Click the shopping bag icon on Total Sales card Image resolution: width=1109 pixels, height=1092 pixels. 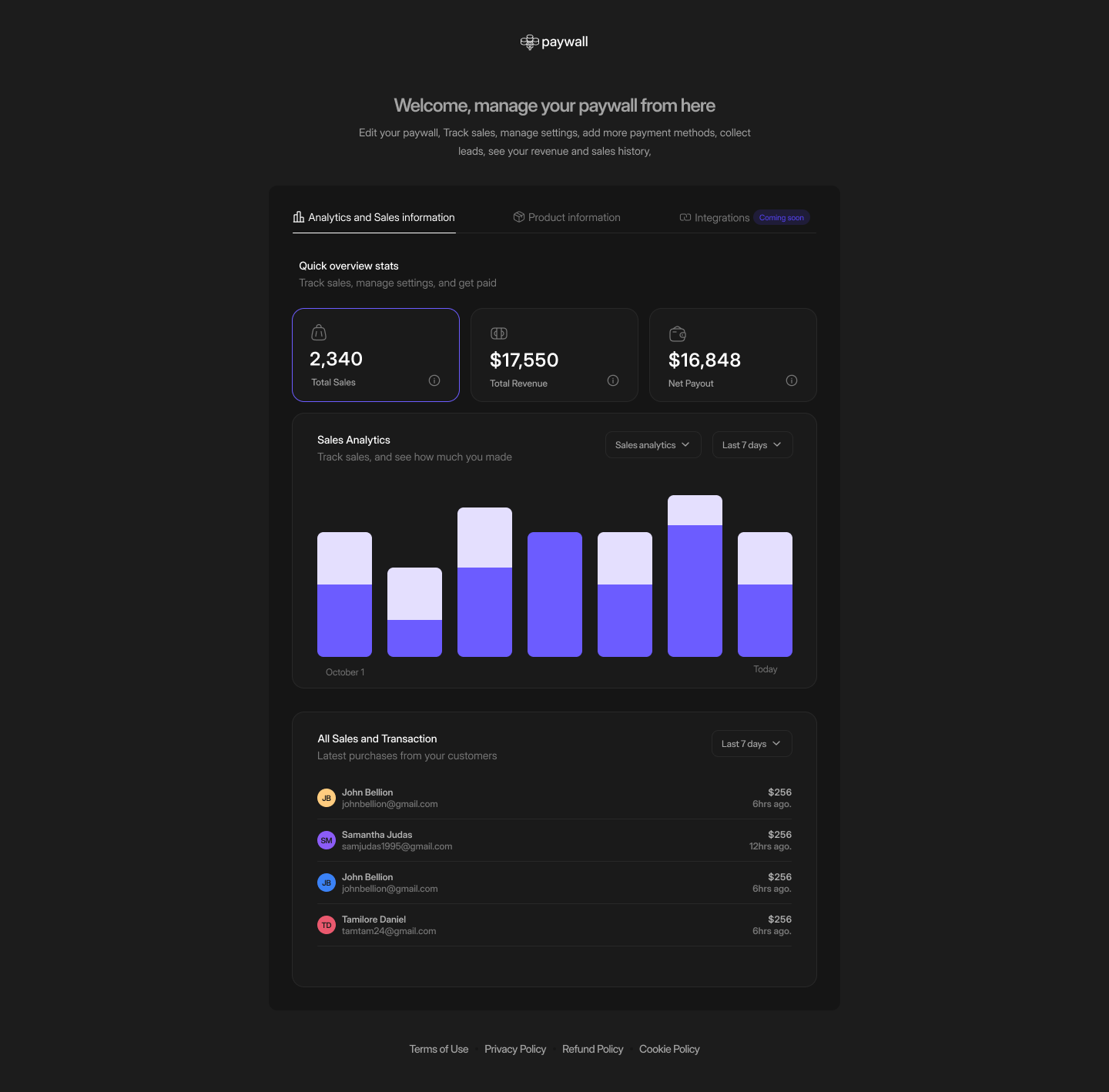[318, 332]
